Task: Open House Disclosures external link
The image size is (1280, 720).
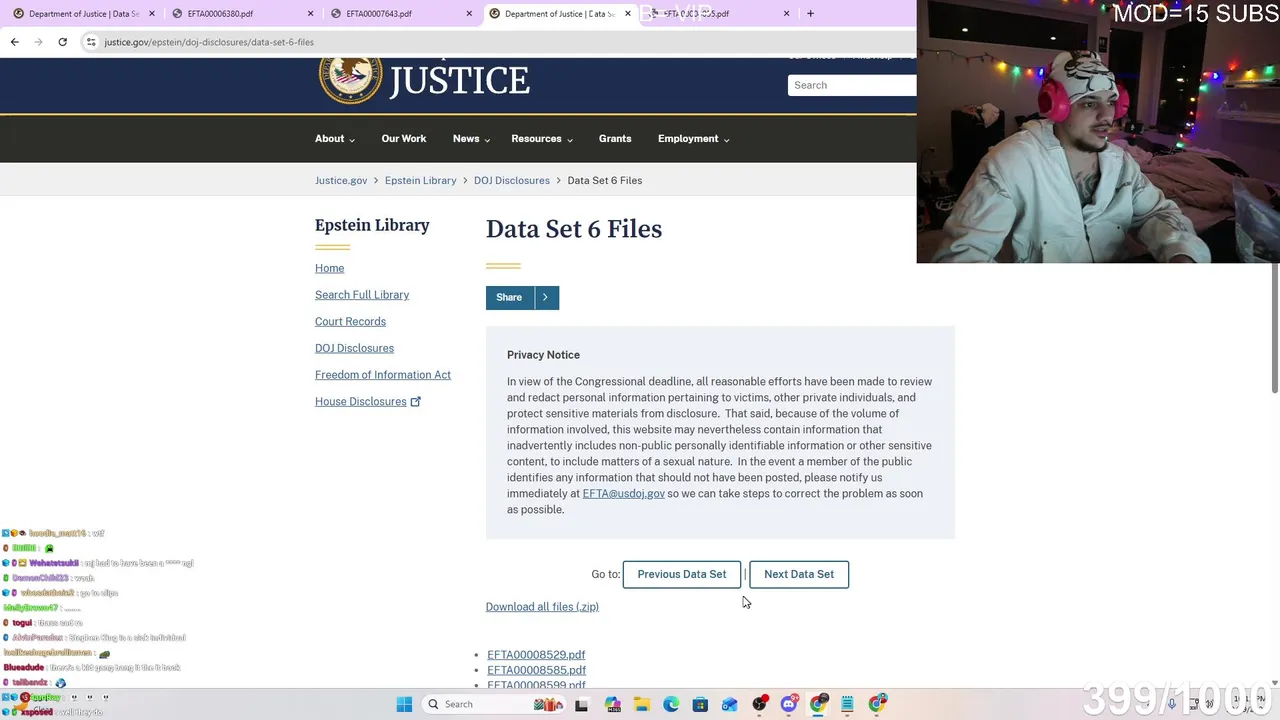Action: [x=361, y=402]
